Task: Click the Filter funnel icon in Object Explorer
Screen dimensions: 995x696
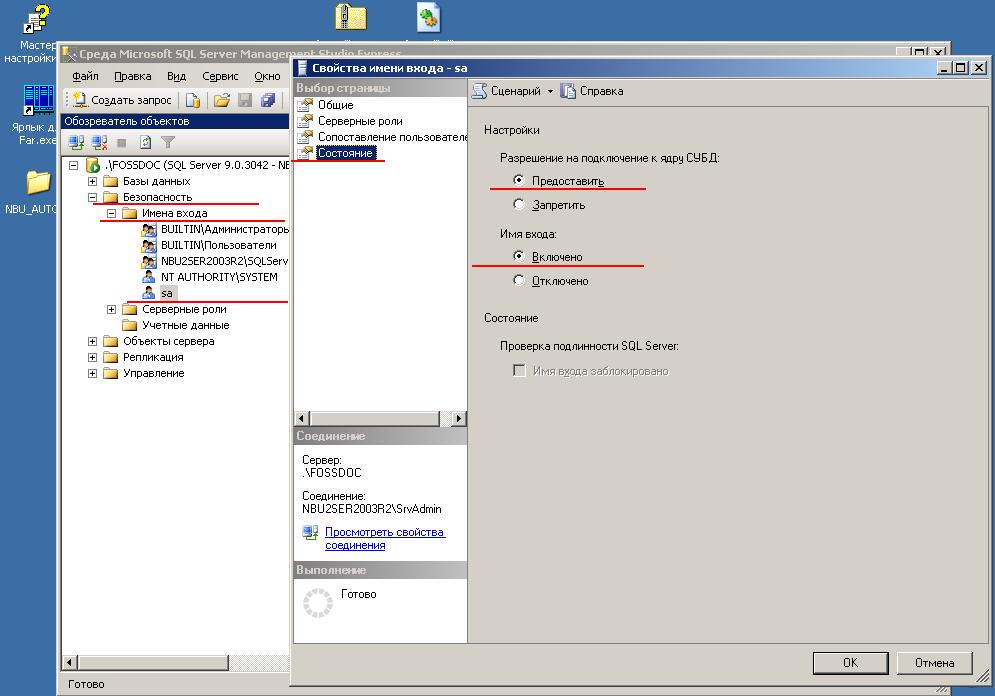Action: 168,142
